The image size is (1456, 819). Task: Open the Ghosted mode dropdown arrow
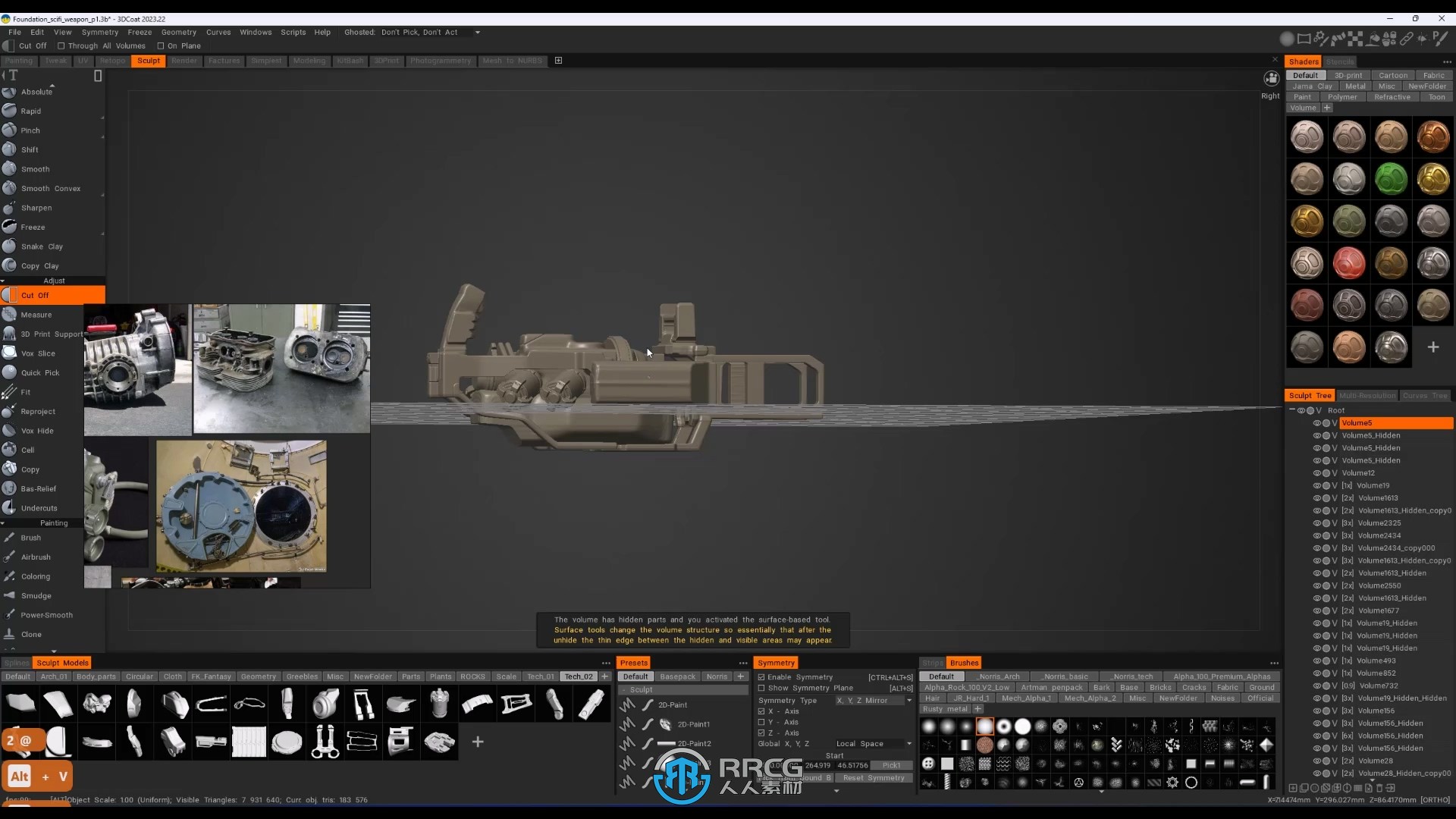tap(478, 33)
